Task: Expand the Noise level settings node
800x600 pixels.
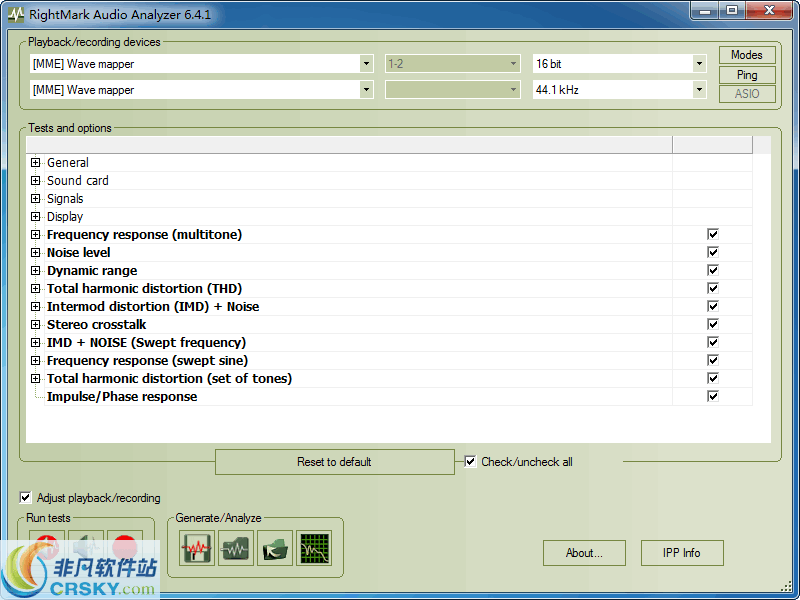Action: coord(35,252)
